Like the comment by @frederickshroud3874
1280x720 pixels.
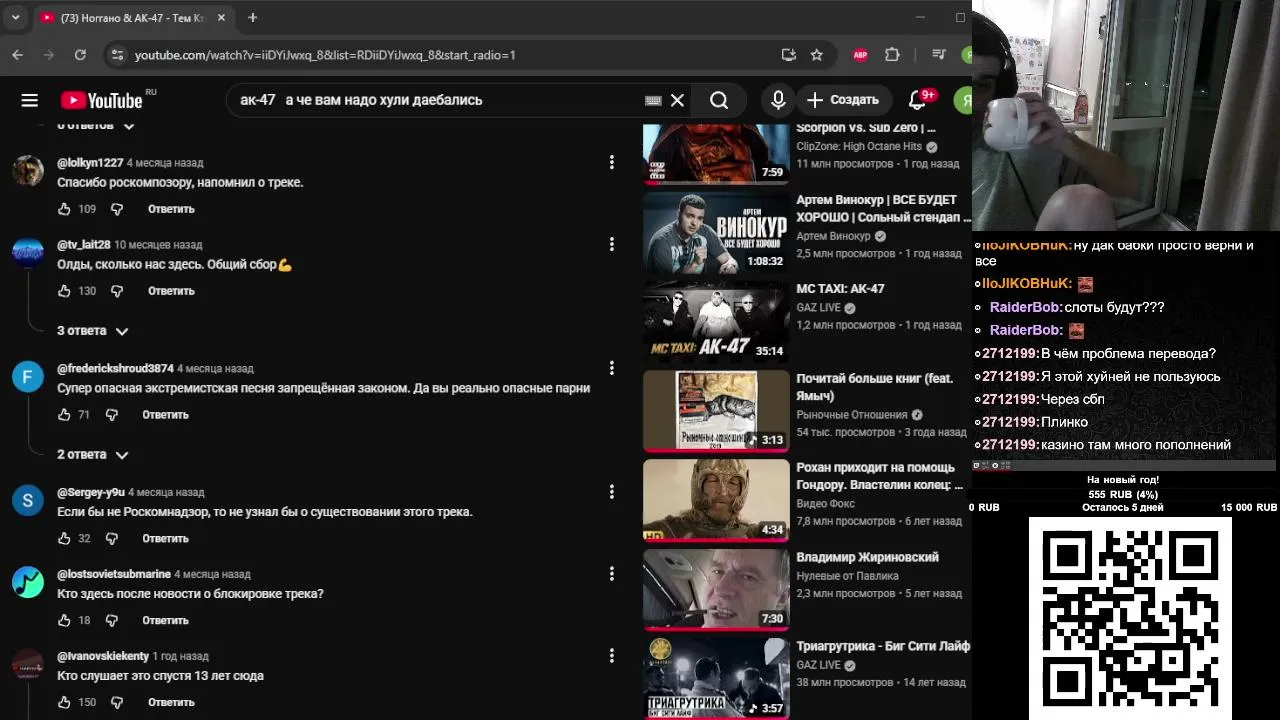tap(64, 414)
